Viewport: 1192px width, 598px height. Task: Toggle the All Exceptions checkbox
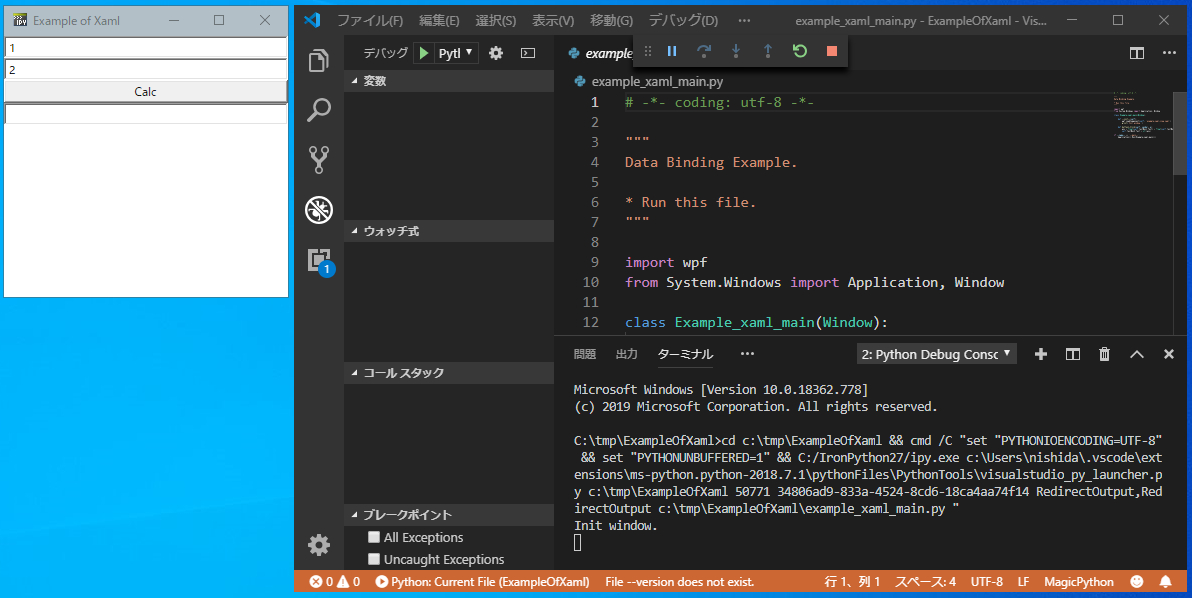(373, 537)
